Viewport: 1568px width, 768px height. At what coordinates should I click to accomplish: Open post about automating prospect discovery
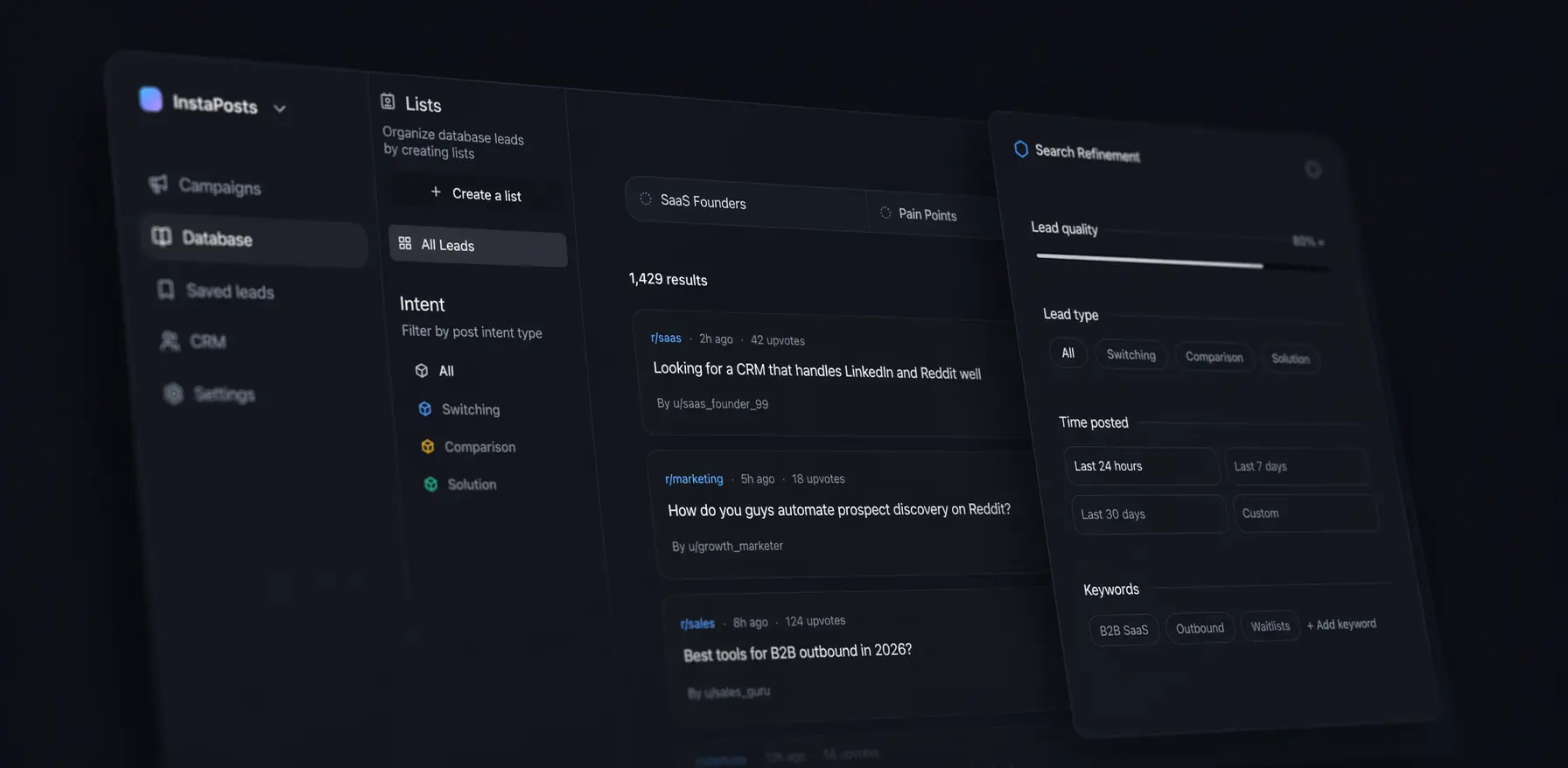[x=839, y=509]
